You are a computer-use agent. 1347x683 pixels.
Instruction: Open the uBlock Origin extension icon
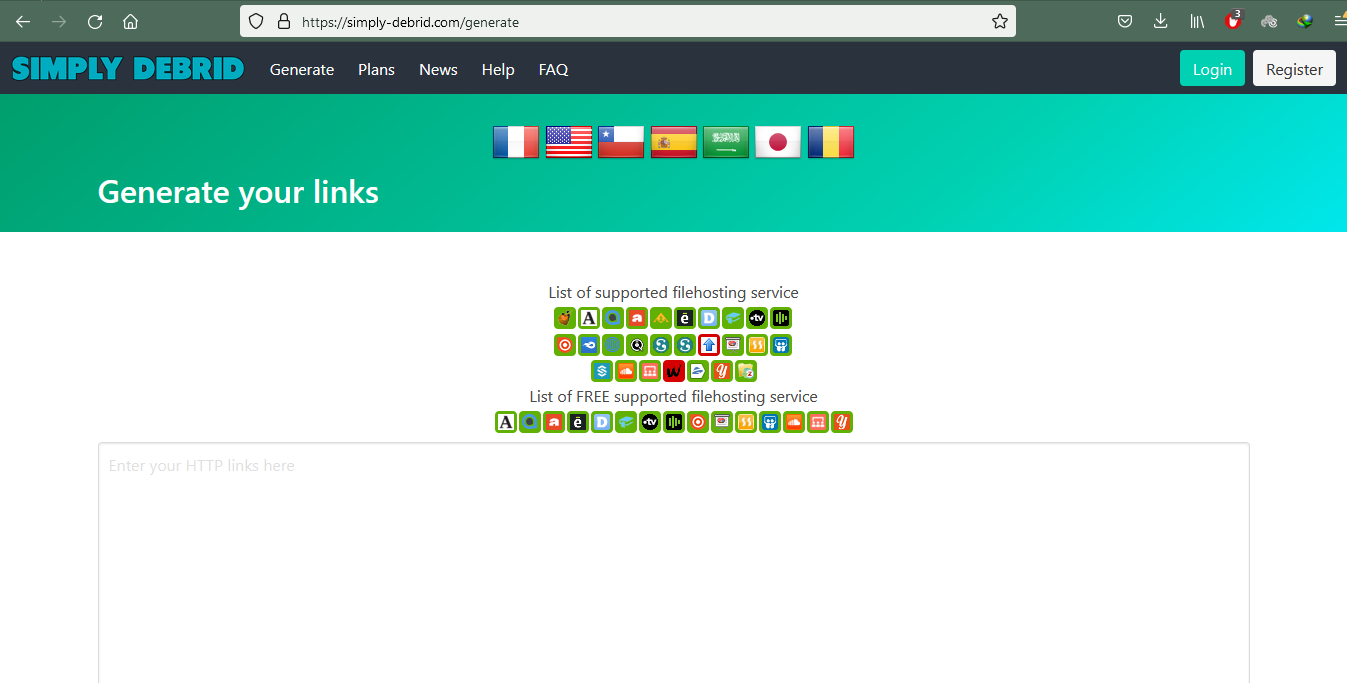[1233, 21]
